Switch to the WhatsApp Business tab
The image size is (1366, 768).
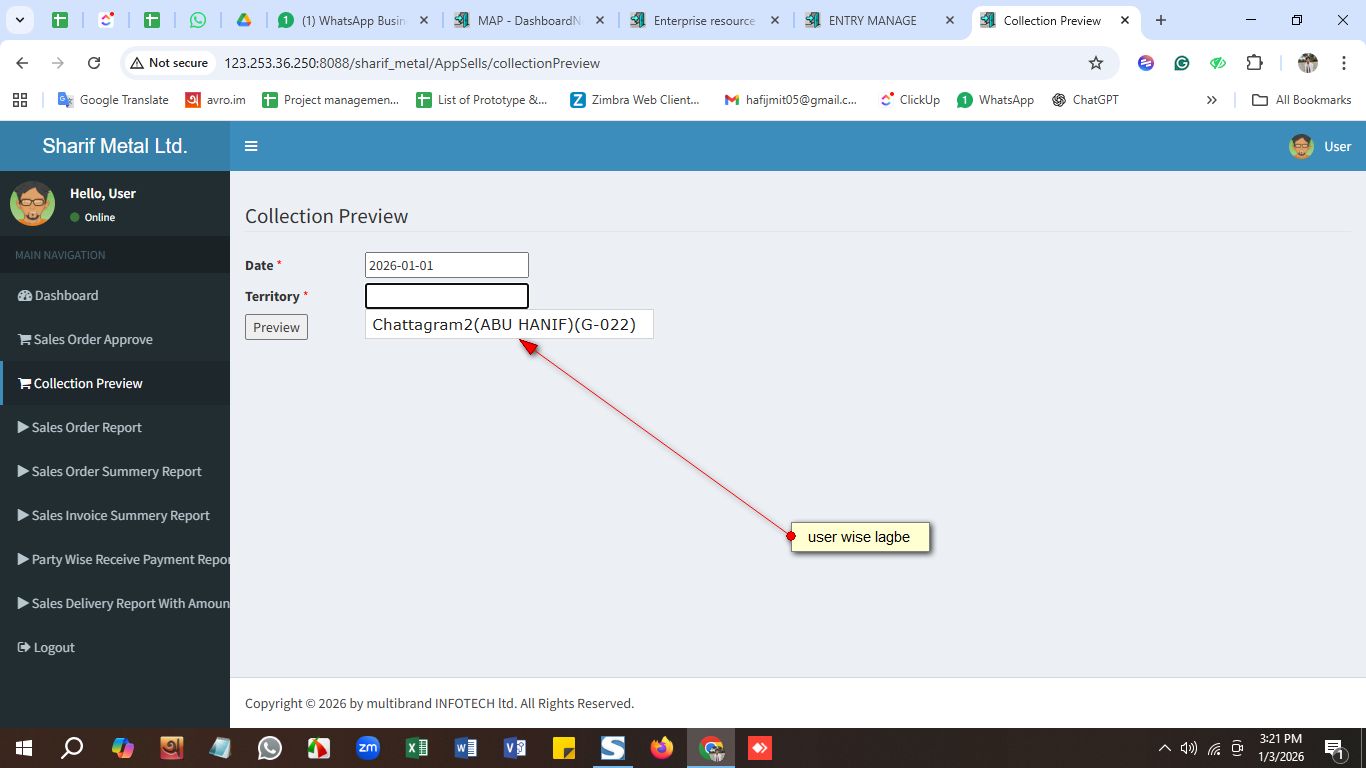pyautogui.click(x=352, y=20)
